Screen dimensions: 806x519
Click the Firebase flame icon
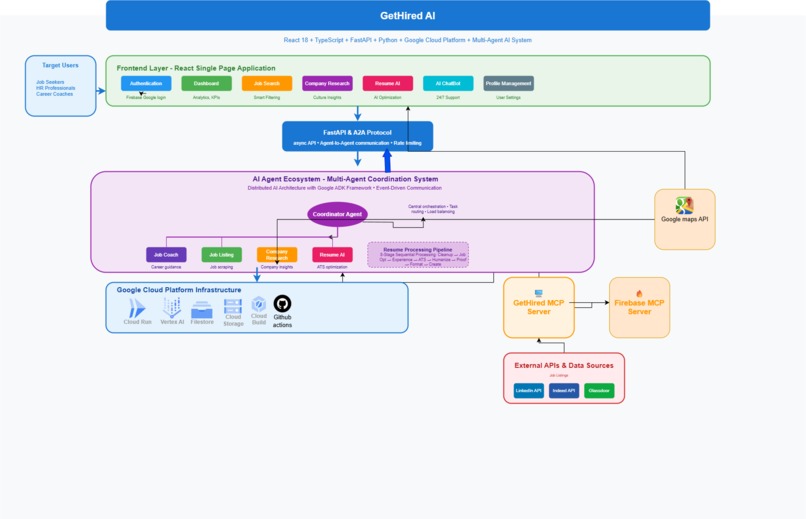639,293
